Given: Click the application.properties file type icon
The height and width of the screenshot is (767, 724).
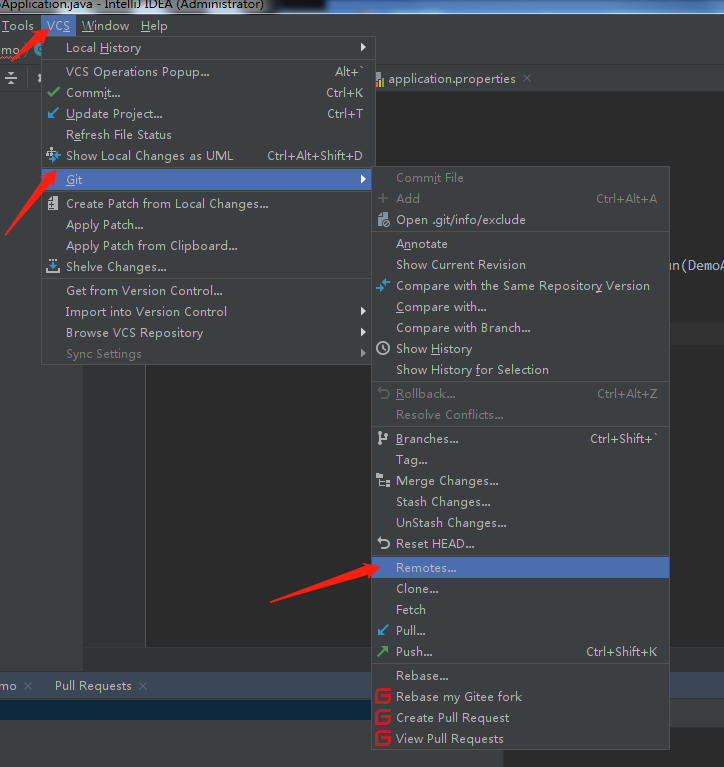Looking at the screenshot, I should (380, 79).
